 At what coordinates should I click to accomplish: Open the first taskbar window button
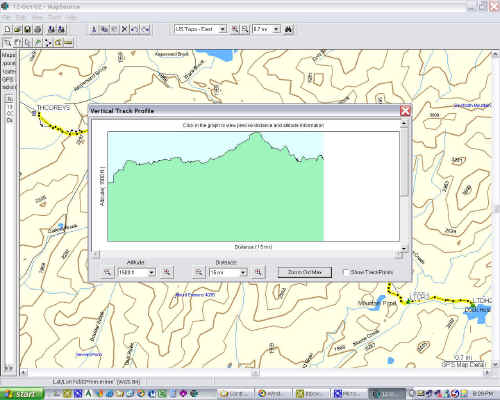pyautogui.click(x=235, y=394)
